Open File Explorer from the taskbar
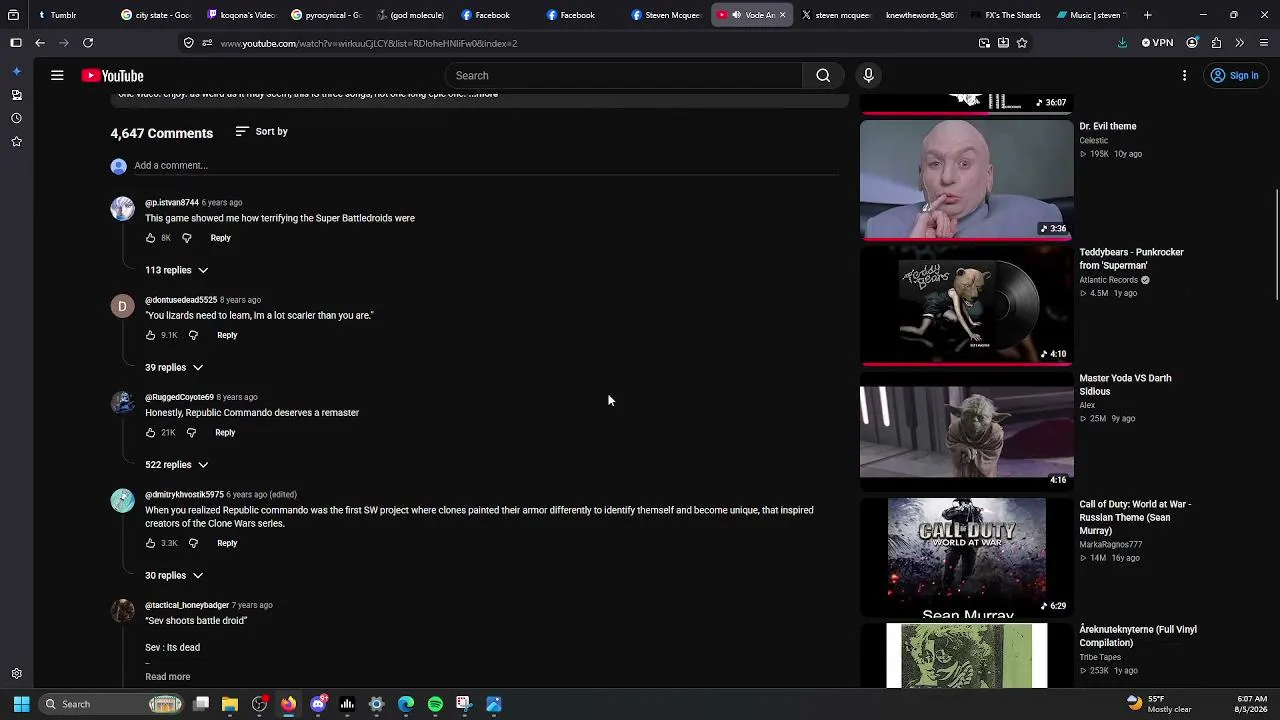1280x720 pixels. point(230,704)
